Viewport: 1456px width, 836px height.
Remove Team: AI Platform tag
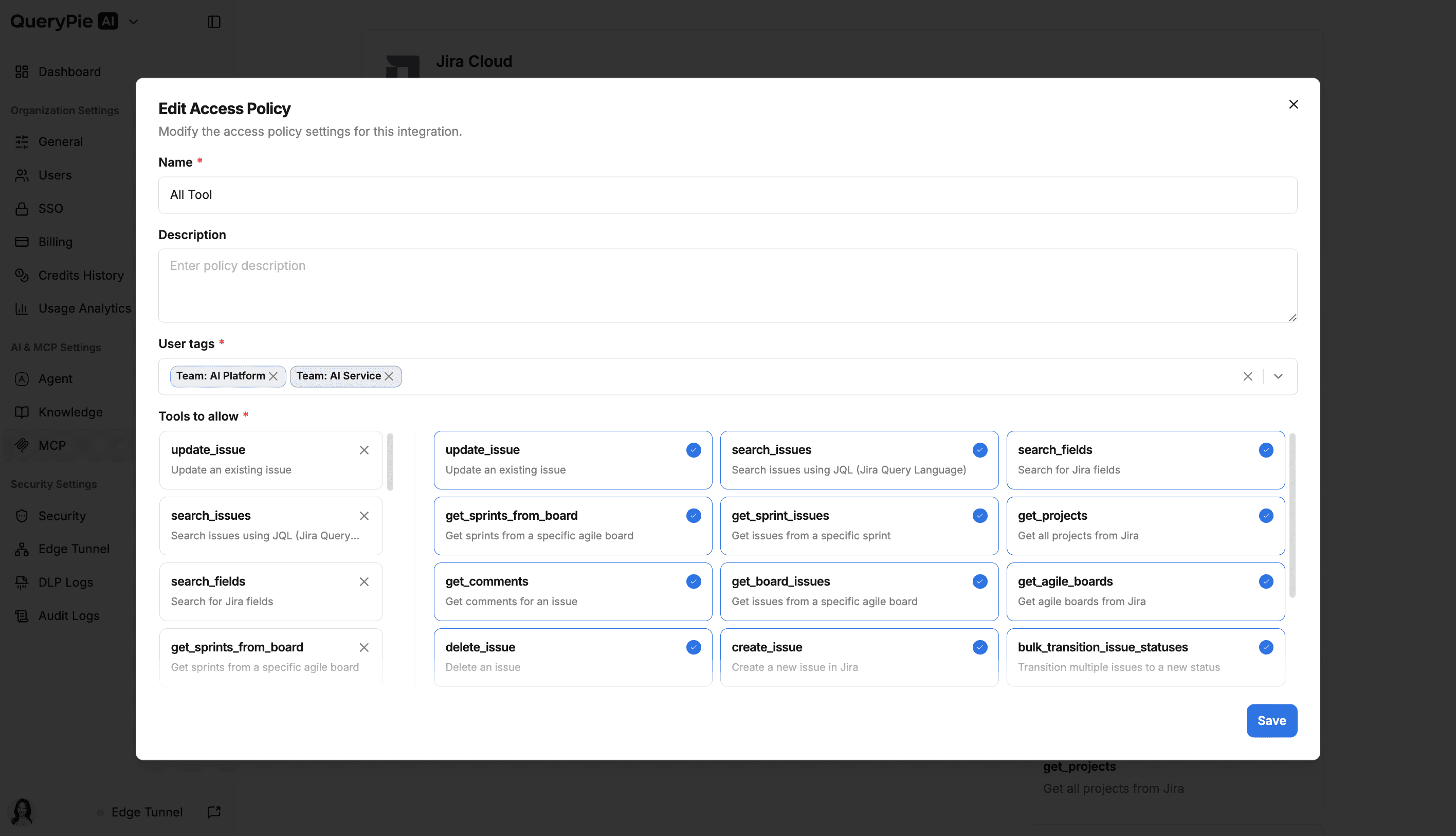click(x=274, y=376)
